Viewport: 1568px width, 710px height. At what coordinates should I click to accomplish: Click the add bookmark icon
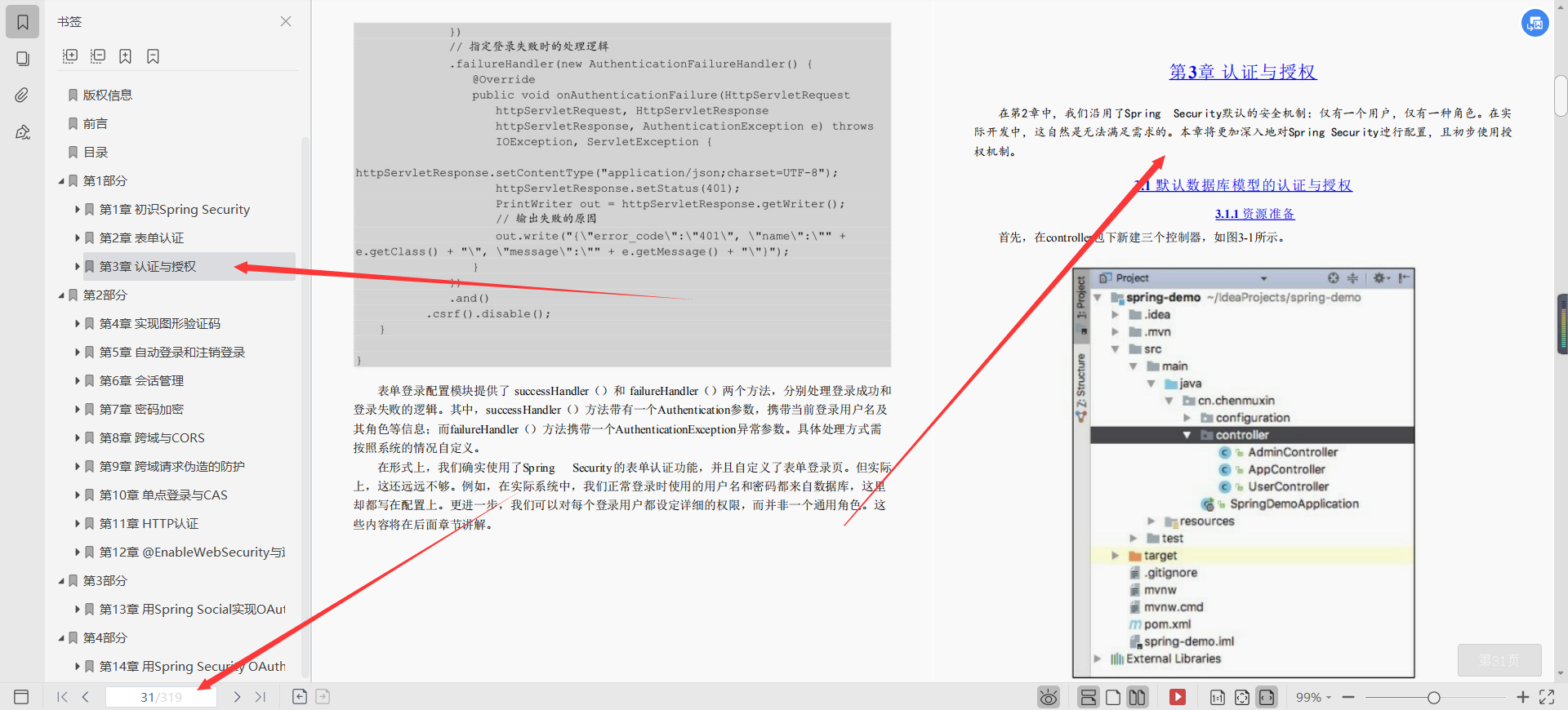pos(125,56)
